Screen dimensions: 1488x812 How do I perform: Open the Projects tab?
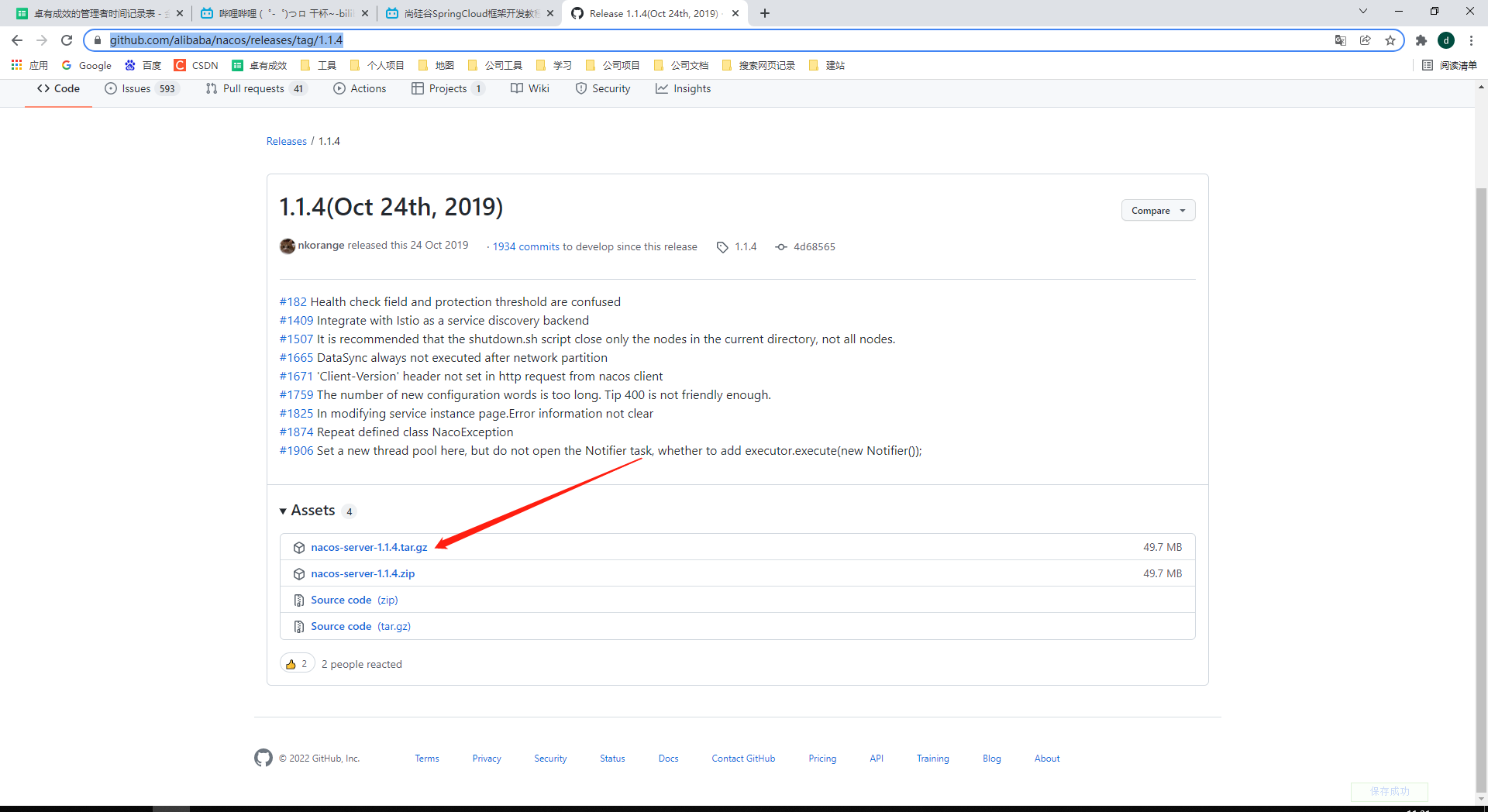pyautogui.click(x=448, y=89)
